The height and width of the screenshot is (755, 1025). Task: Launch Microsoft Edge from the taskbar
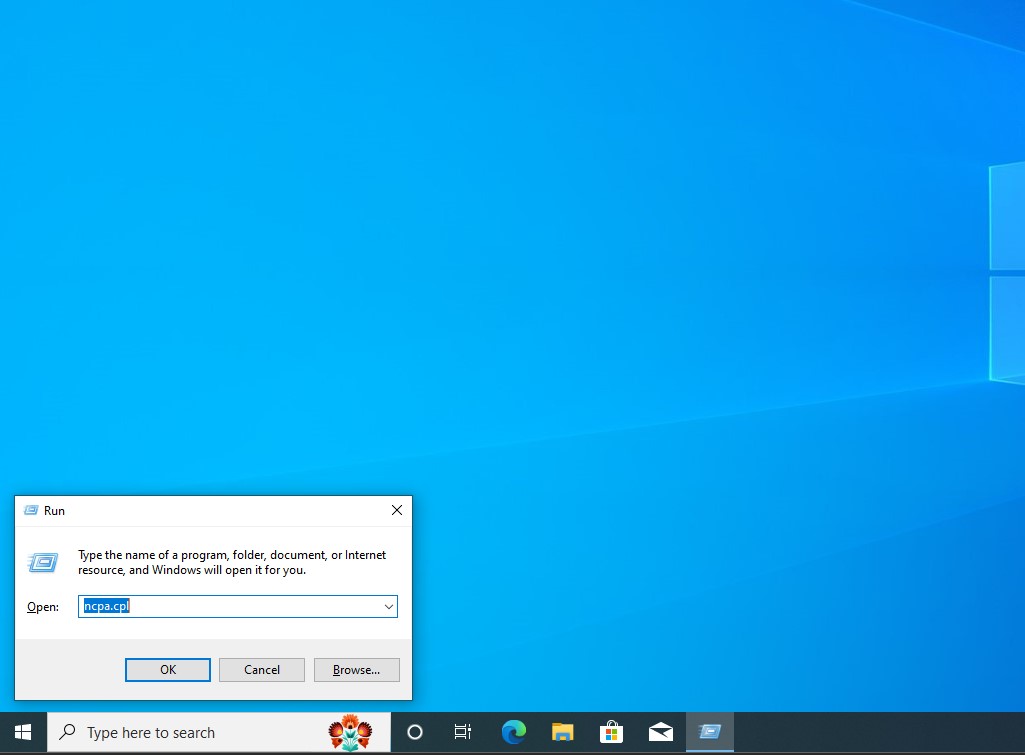coord(513,732)
